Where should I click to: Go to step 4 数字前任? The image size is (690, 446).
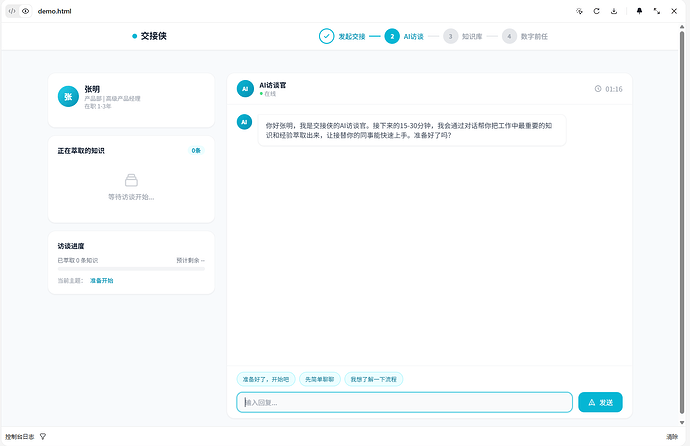(509, 36)
